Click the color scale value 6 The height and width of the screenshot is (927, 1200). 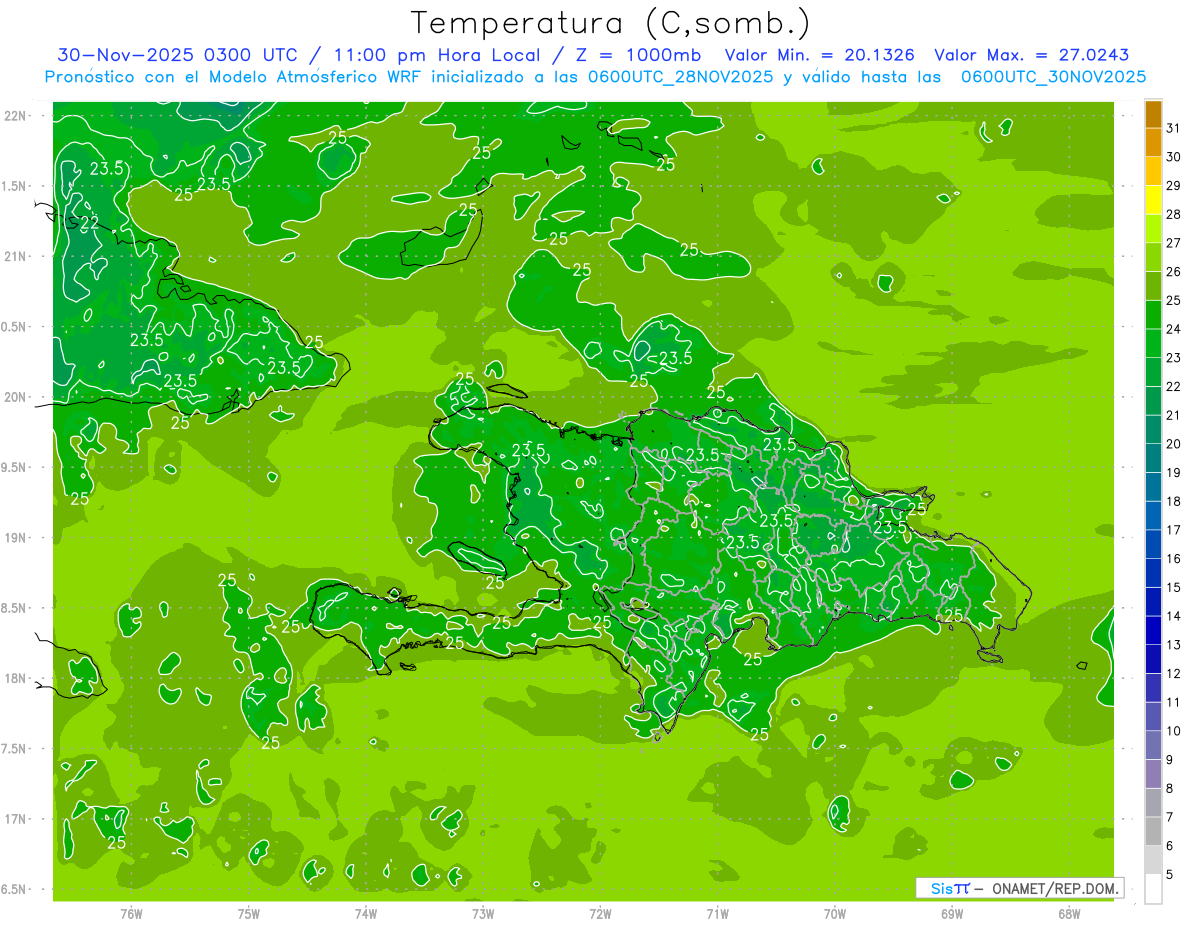(x=1170, y=846)
